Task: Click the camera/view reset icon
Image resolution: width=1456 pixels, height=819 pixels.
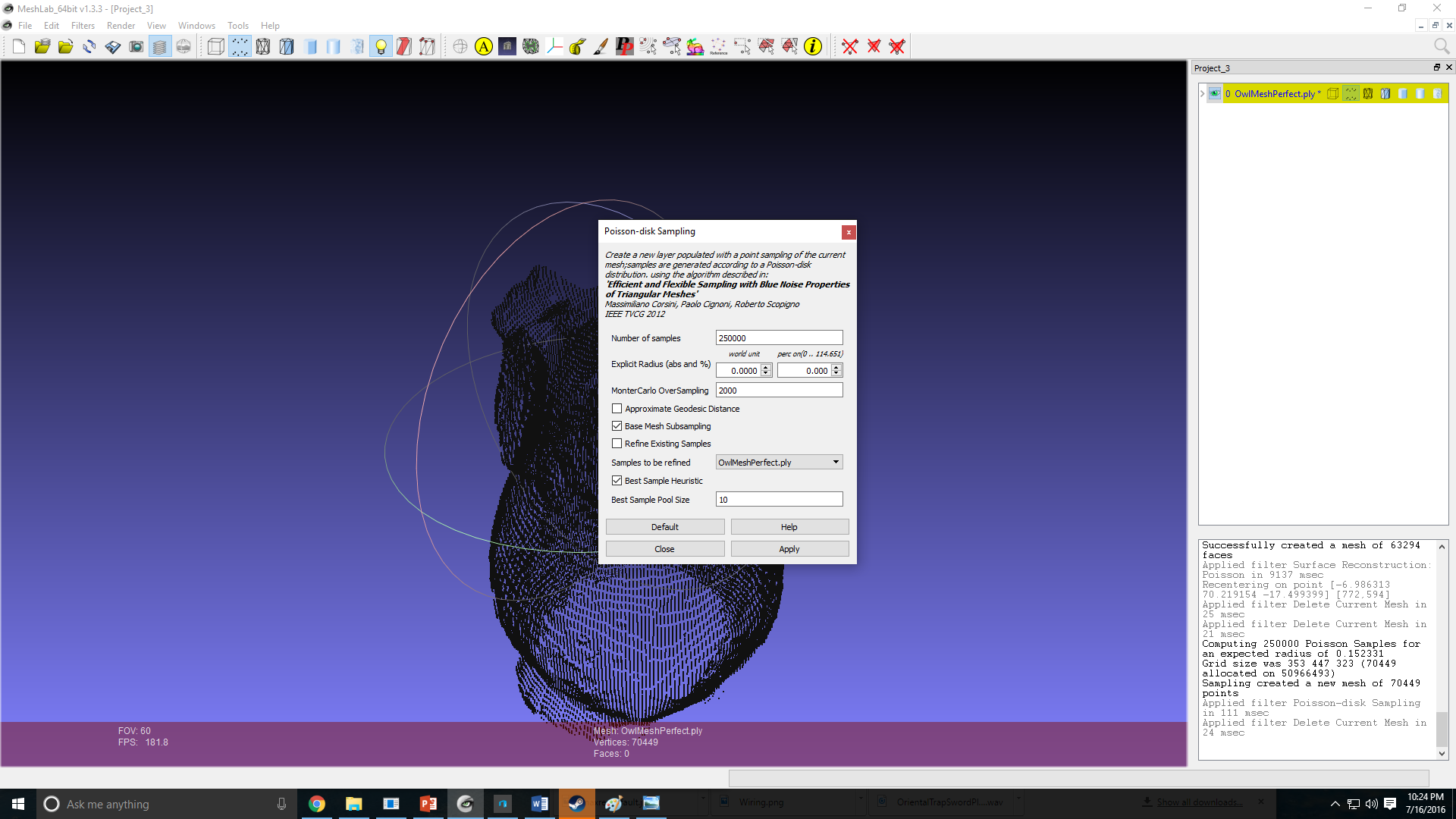Action: 137,46
